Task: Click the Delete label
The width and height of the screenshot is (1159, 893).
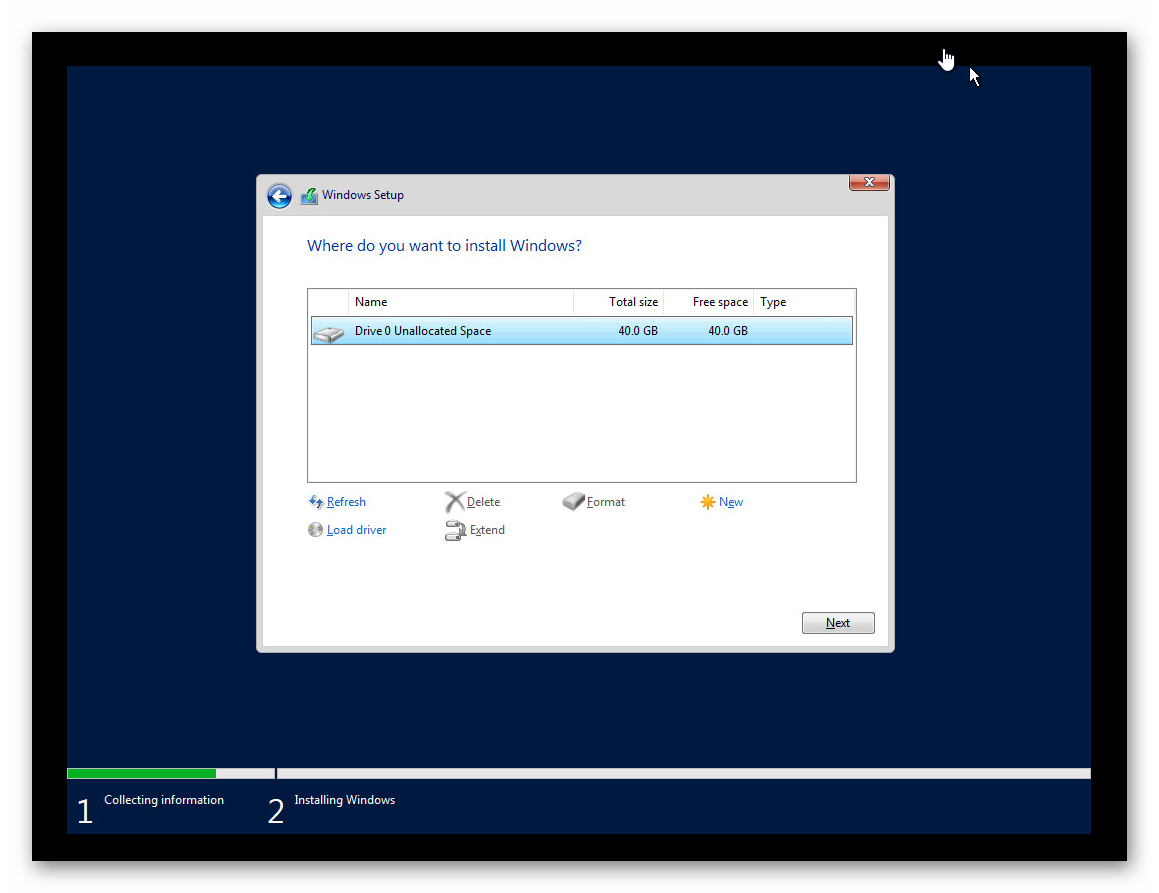Action: 483,502
